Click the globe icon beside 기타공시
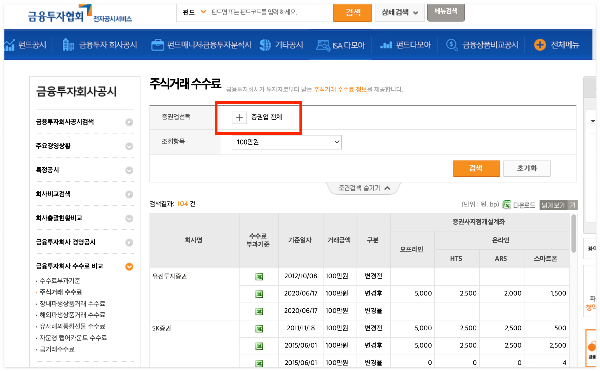This screenshot has width=600, height=371. pyautogui.click(x=265, y=45)
